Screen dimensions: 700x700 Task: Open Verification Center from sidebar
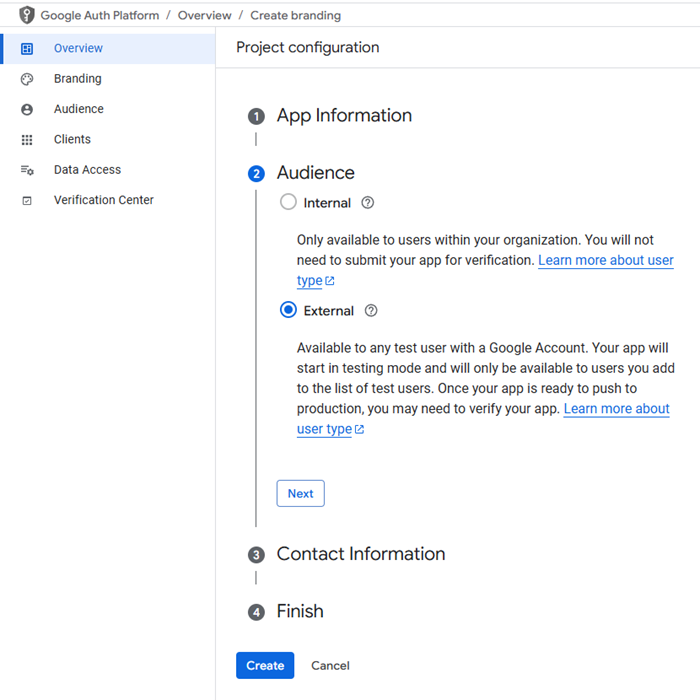[x=103, y=200]
